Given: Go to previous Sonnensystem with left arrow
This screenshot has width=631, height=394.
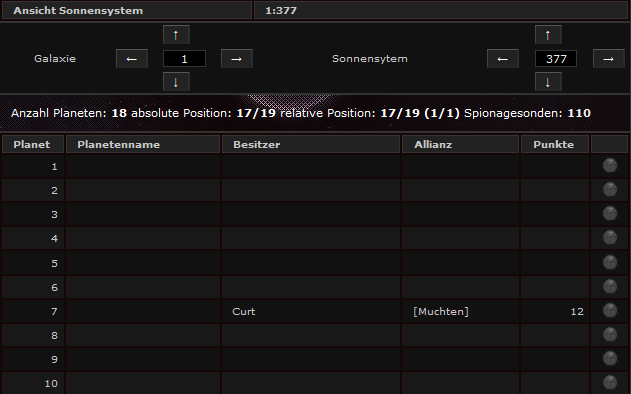Looking at the screenshot, I should (503, 59).
